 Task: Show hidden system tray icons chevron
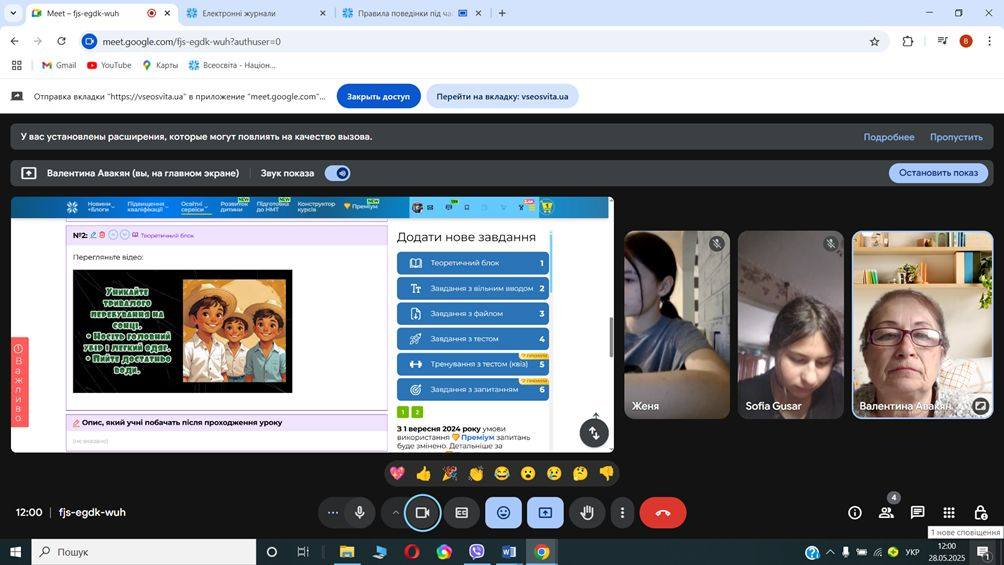pyautogui.click(x=830, y=552)
